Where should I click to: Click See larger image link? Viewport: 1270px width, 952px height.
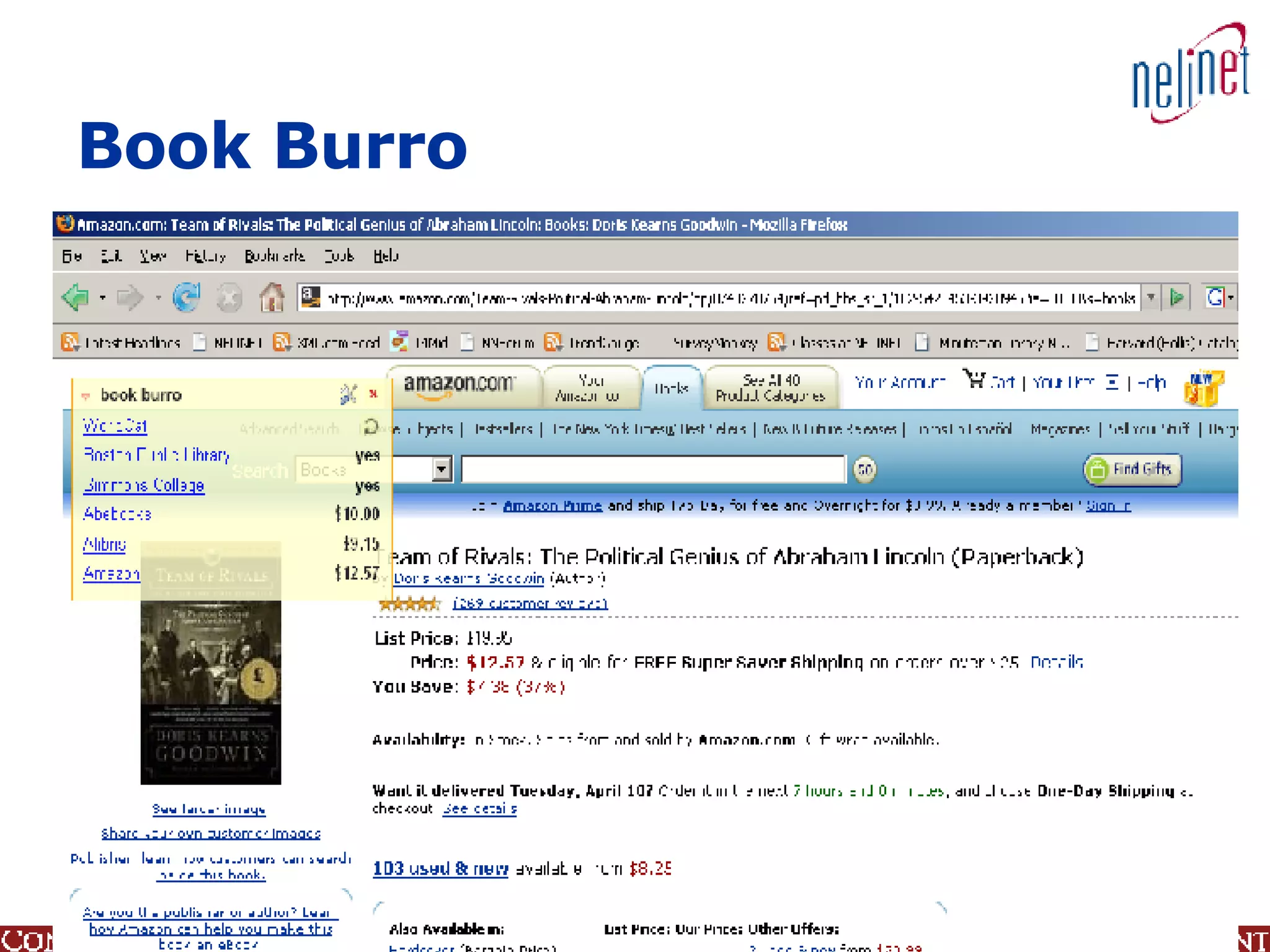click(209, 809)
